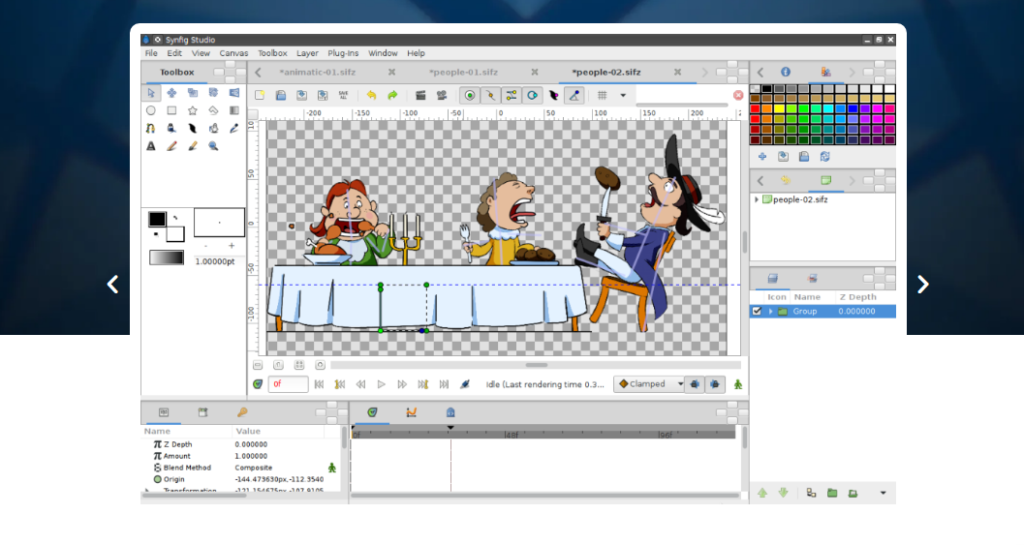
Task: Select the Polygon tool
Action: [x=214, y=110]
